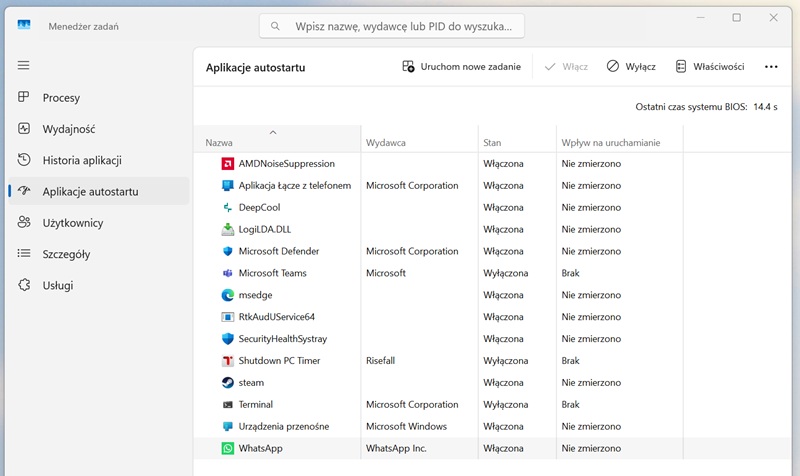Image resolution: width=800 pixels, height=476 pixels.
Task: Click the WhatsApp app icon in list
Action: coord(228,449)
